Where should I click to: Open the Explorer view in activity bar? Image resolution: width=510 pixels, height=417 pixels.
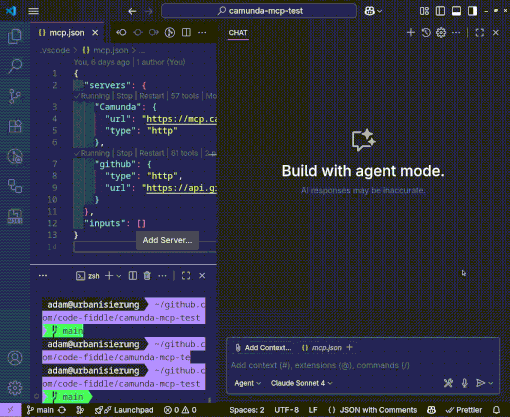pyautogui.click(x=15, y=37)
